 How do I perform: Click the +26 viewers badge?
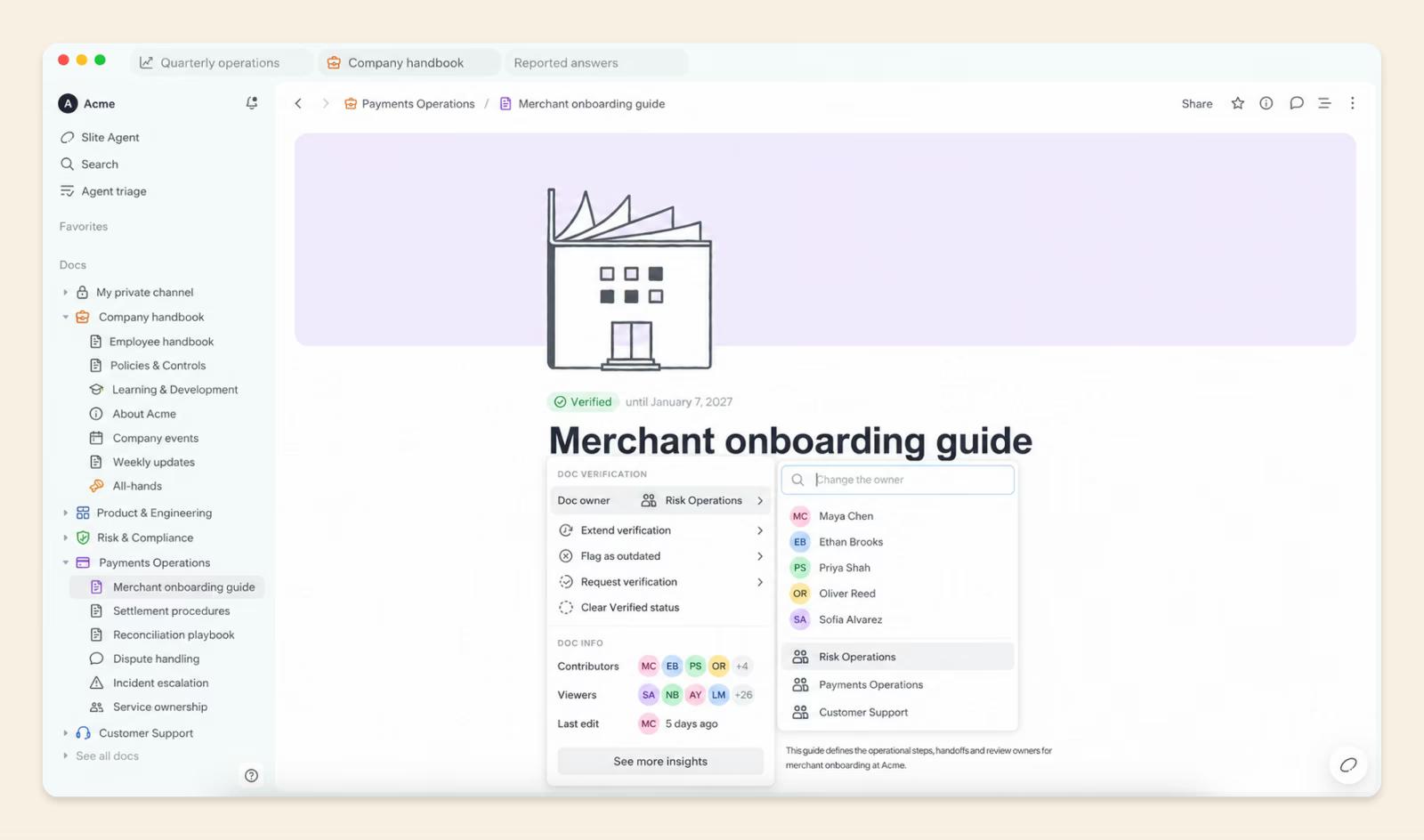pyautogui.click(x=743, y=695)
